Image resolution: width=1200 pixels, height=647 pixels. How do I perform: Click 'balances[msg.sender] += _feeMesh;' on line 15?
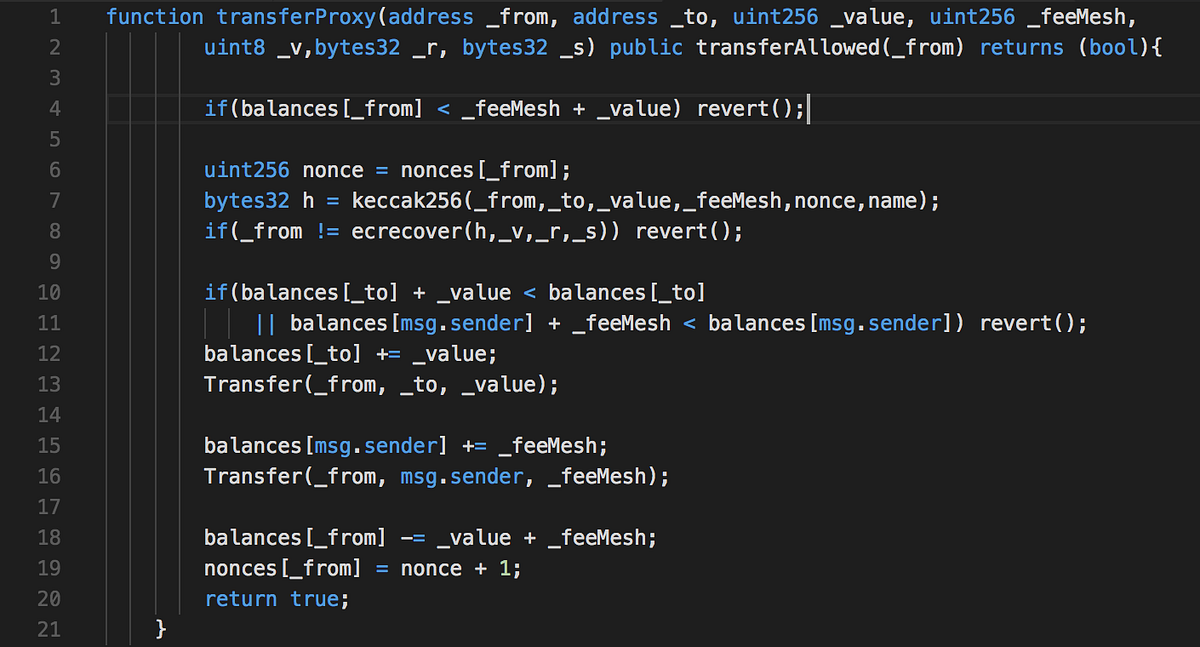click(406, 446)
